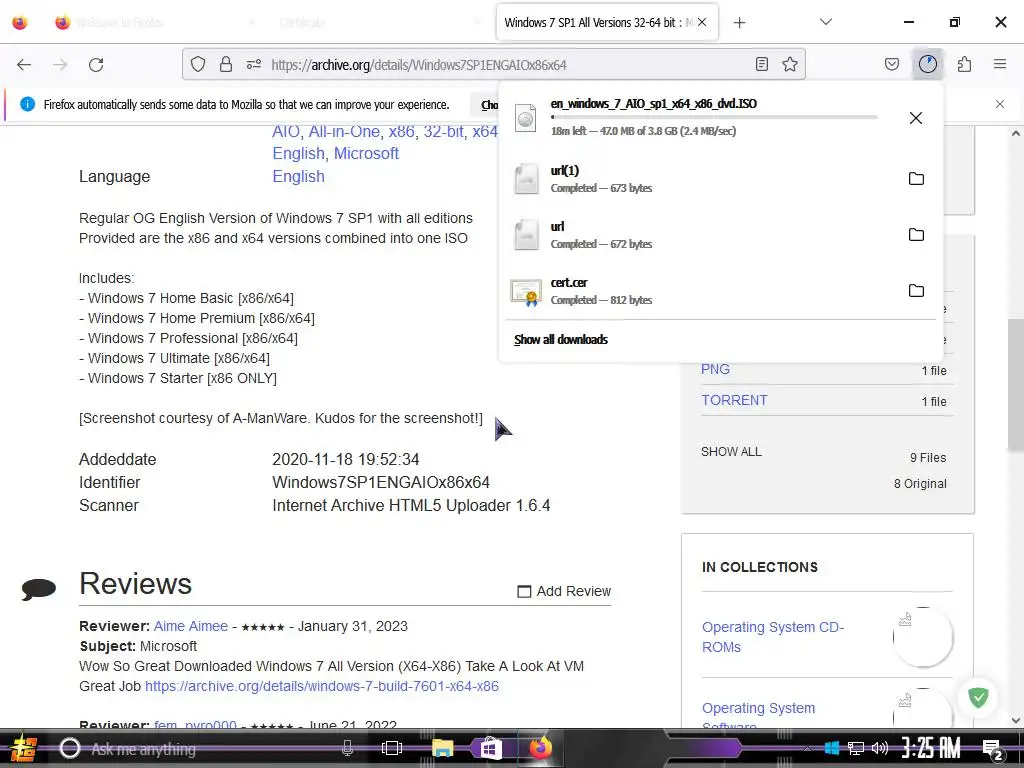Show cert.cer in its folder
This screenshot has height=768, width=1024.
click(x=916, y=291)
